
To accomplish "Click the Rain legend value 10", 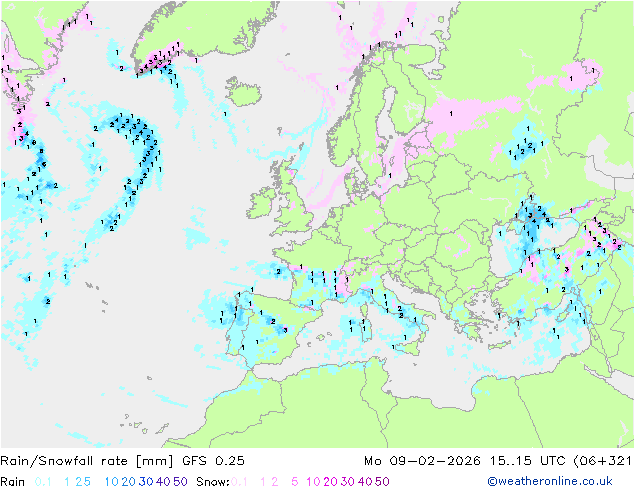I will click(112, 482).
